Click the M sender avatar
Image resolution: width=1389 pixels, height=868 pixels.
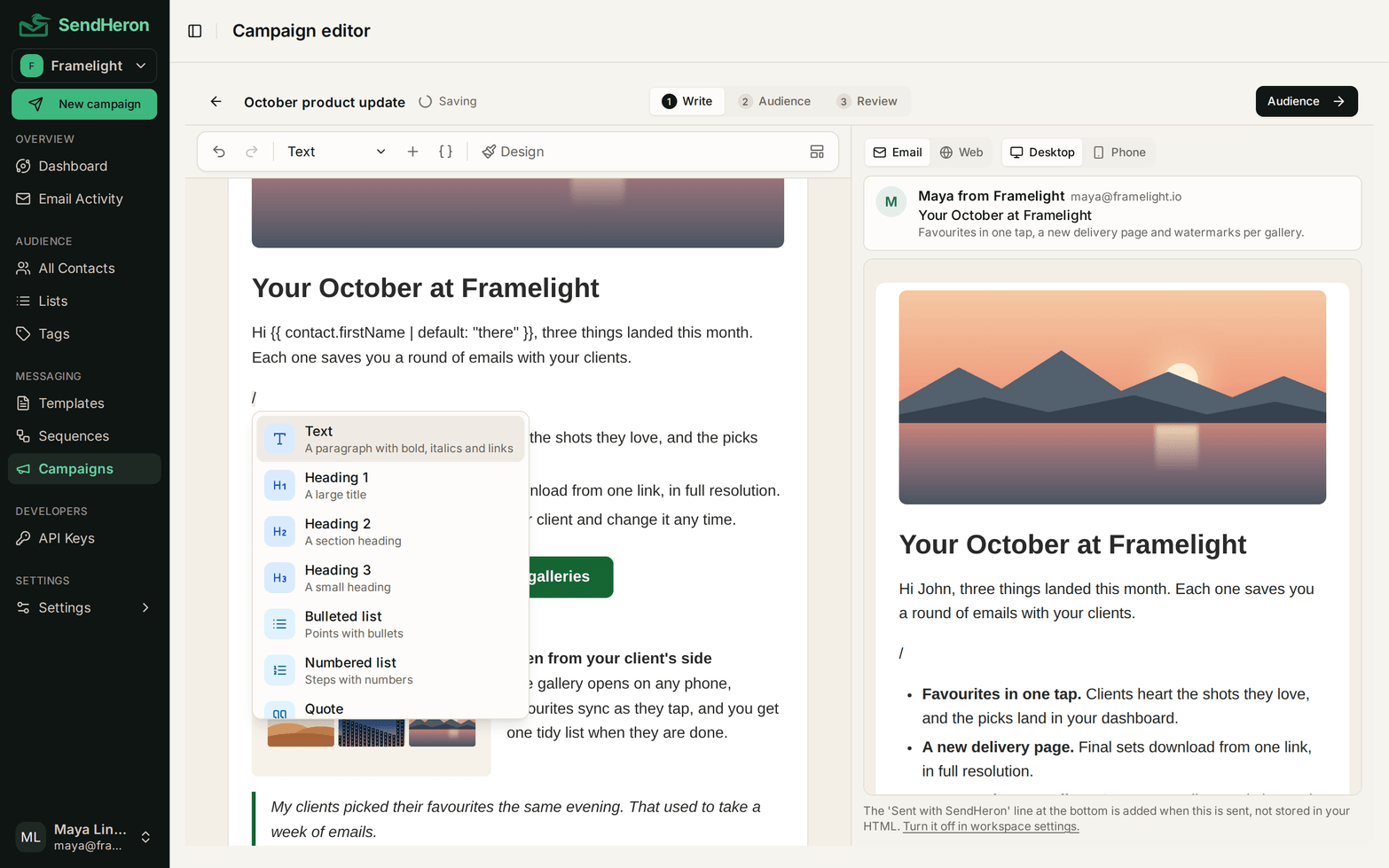[x=891, y=202]
